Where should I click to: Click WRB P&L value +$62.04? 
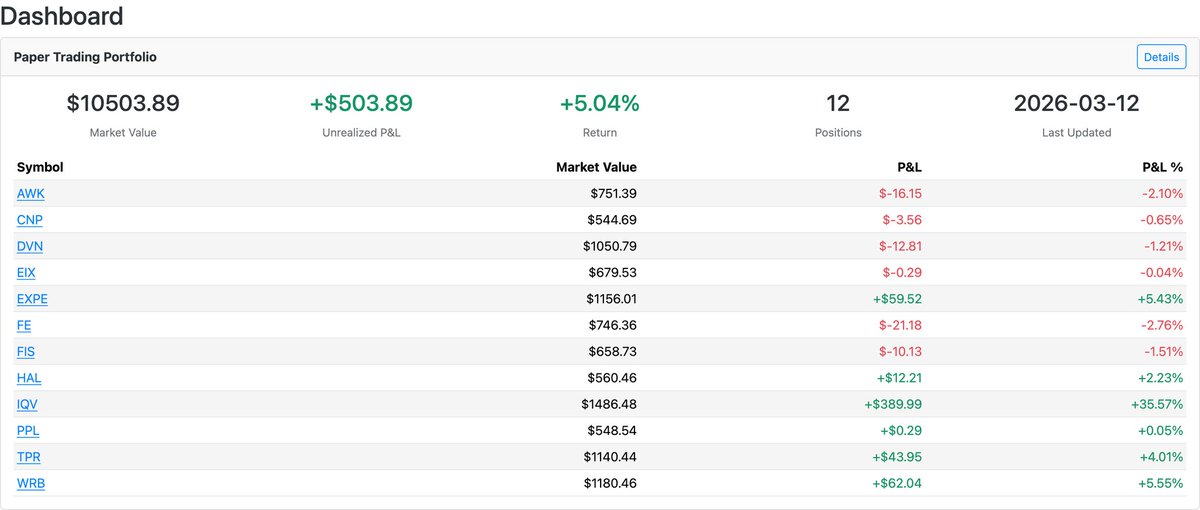pyautogui.click(x=897, y=484)
